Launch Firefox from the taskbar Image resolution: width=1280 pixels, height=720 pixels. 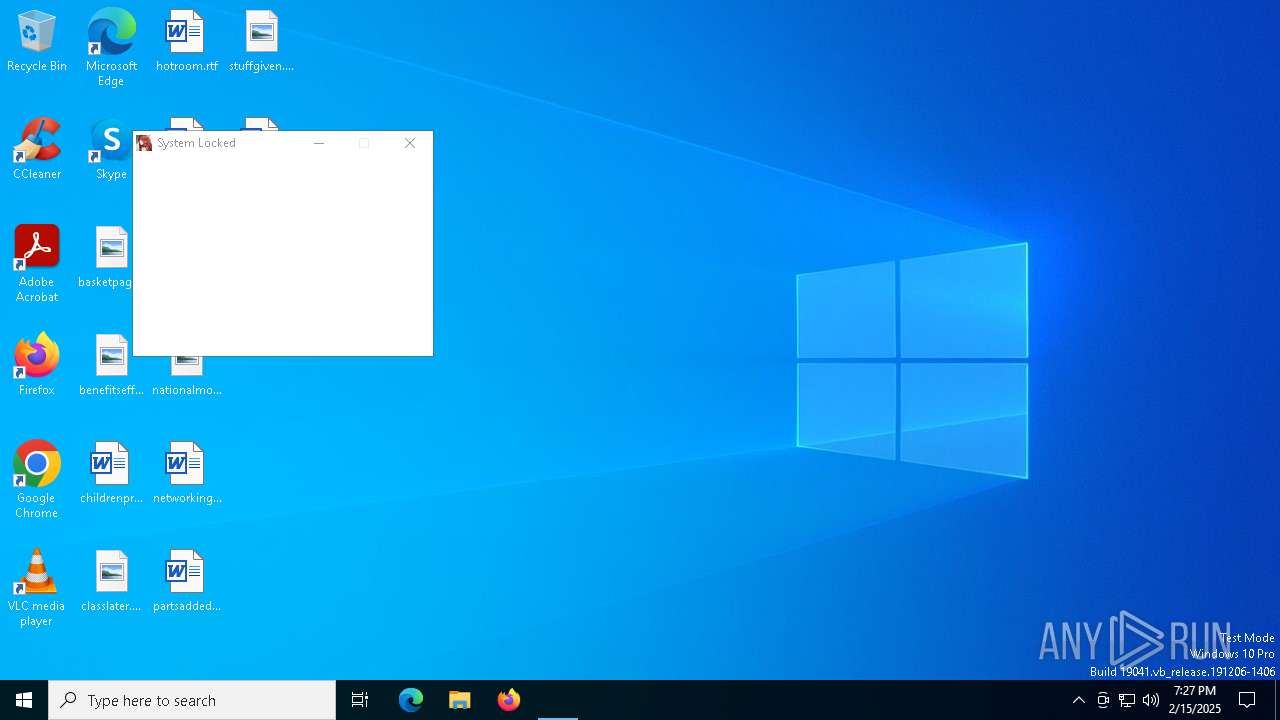(x=509, y=700)
